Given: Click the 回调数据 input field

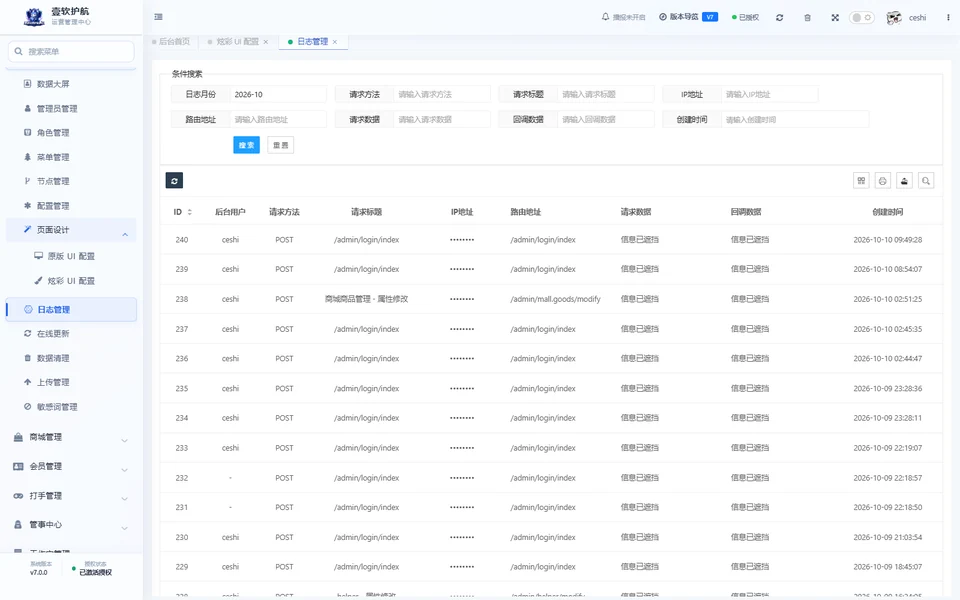Looking at the screenshot, I should [605, 119].
